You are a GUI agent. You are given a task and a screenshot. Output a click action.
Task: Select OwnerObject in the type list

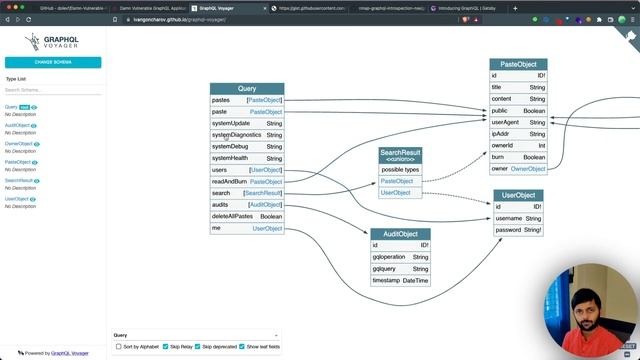click(19, 144)
